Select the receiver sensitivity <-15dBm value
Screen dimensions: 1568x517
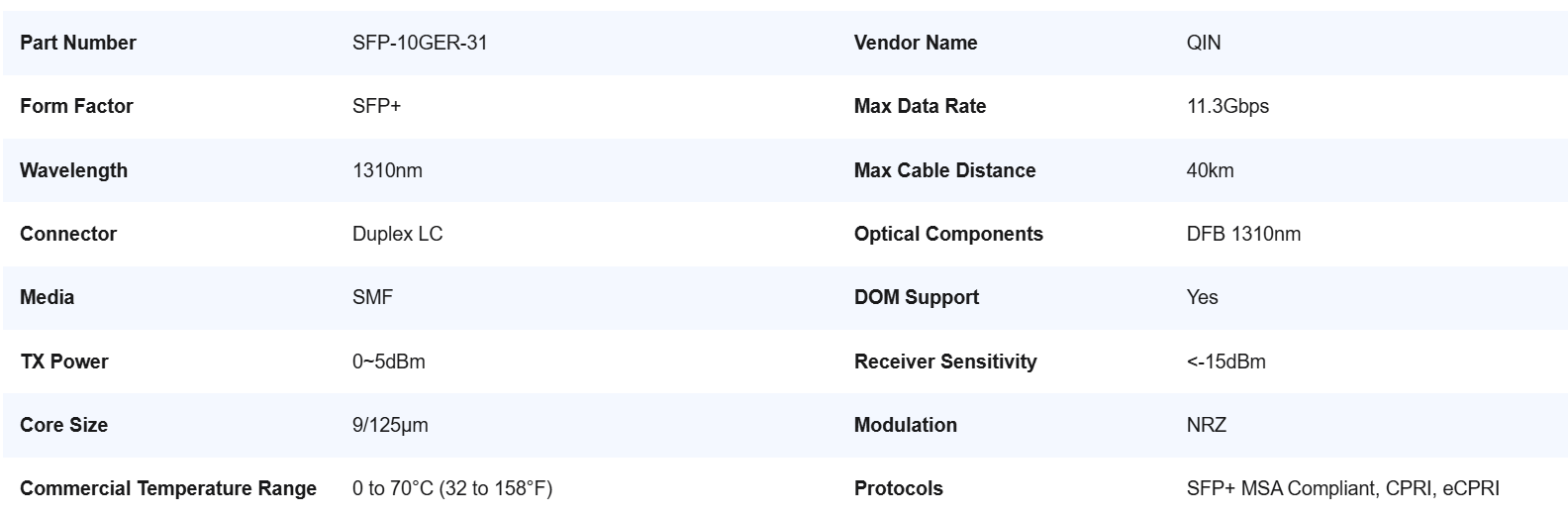point(1226,362)
